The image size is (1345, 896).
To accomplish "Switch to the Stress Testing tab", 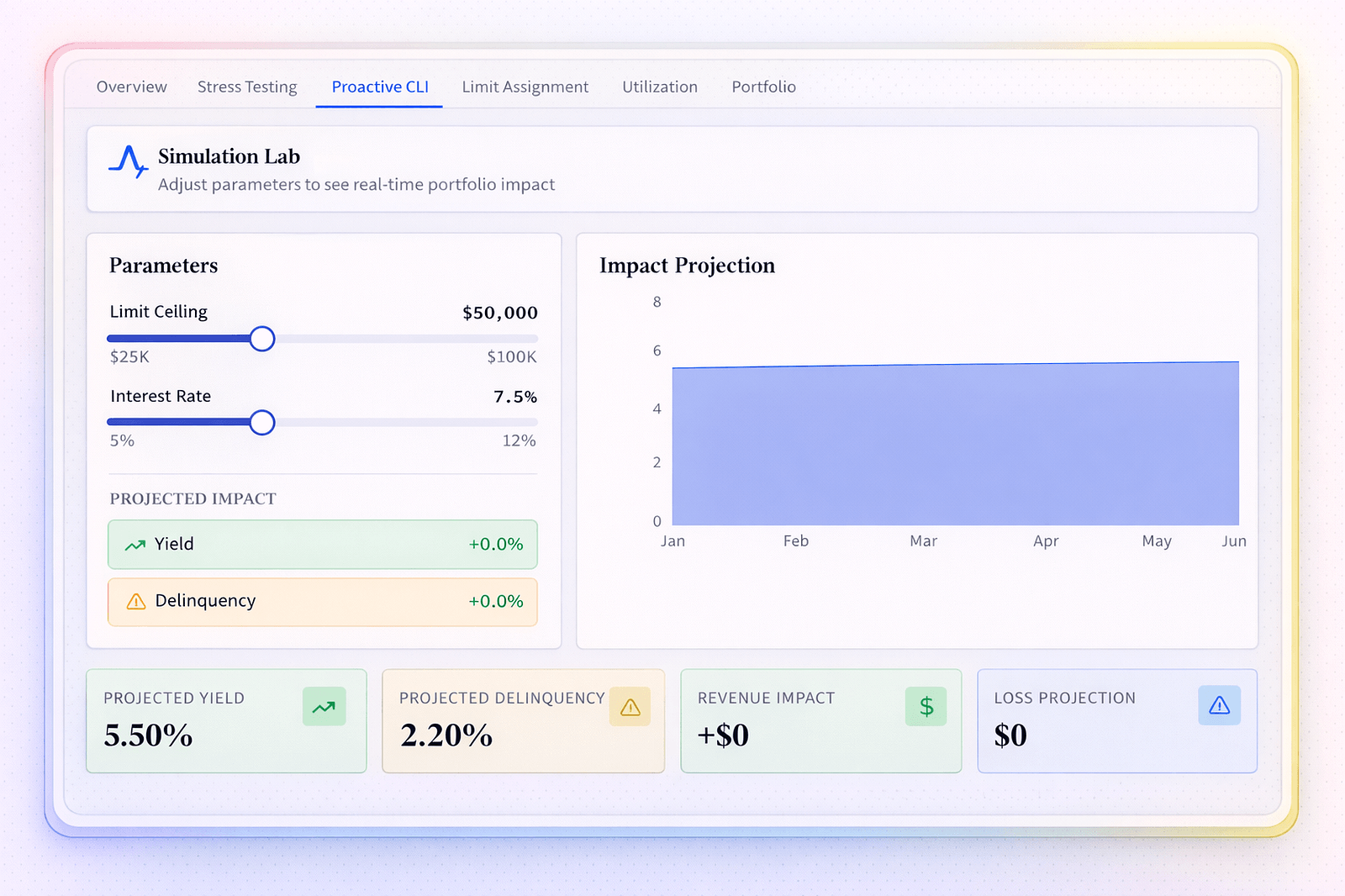I will pyautogui.click(x=246, y=87).
